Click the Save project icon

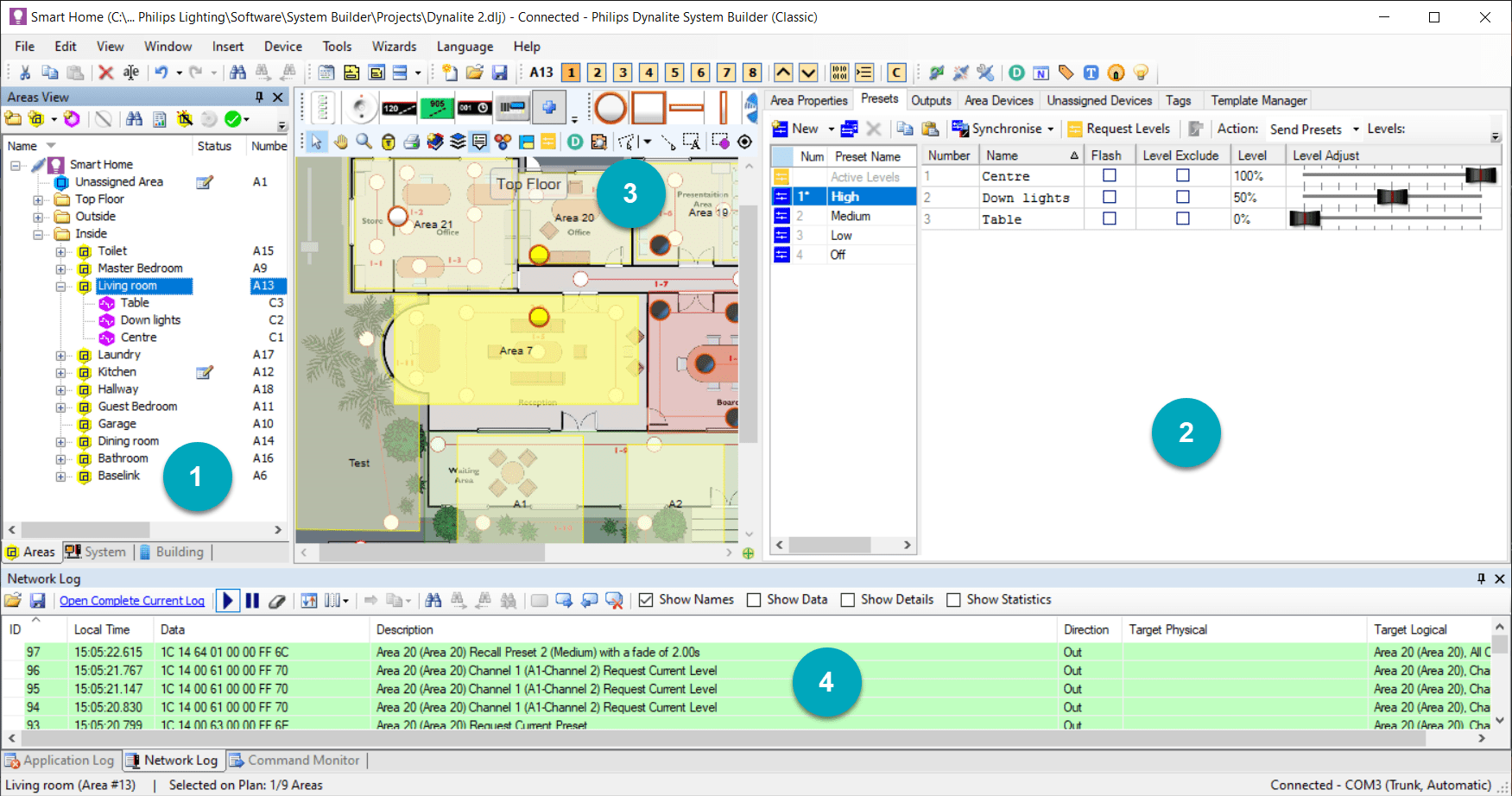(499, 73)
